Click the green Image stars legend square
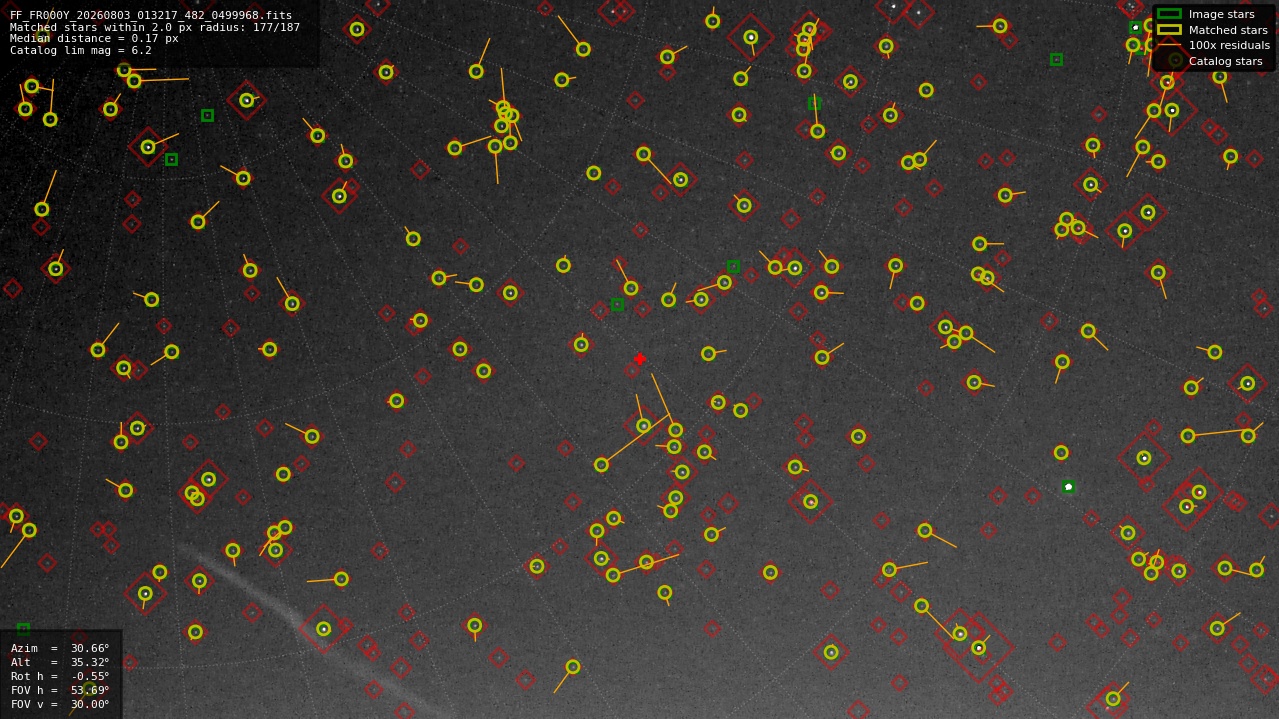This screenshot has width=1279, height=719. [1169, 14]
